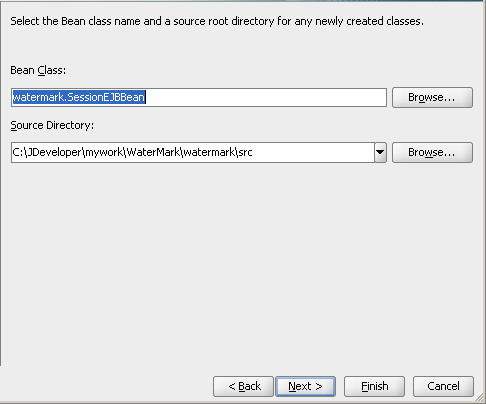Click the Source Directory label
Screen dimensions: 486x404
pyautogui.click(x=52, y=125)
